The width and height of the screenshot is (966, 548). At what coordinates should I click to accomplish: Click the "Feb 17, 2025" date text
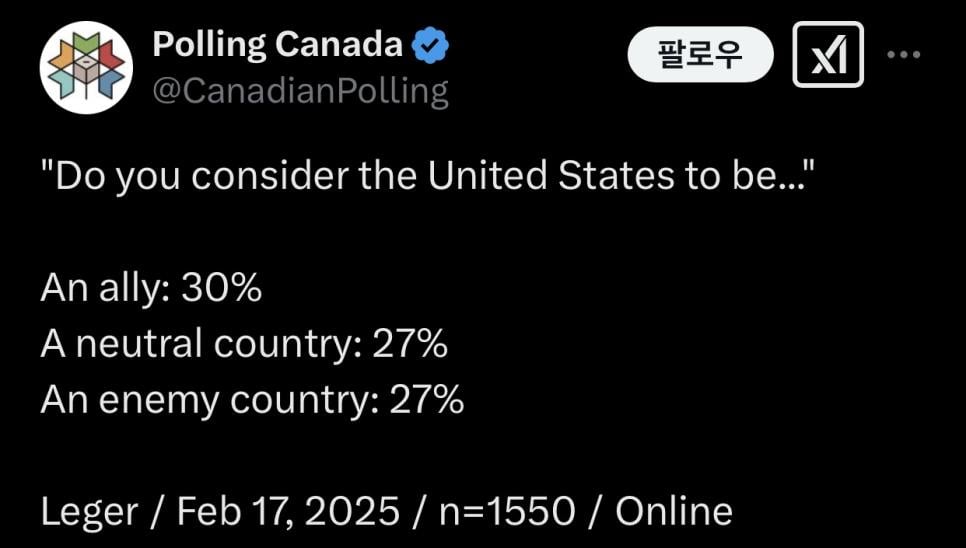point(290,512)
